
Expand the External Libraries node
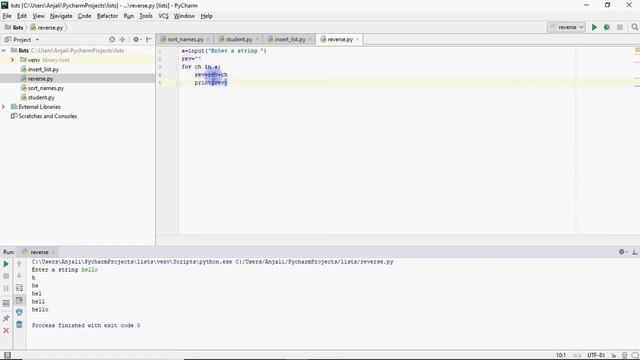pyautogui.click(x=4, y=107)
